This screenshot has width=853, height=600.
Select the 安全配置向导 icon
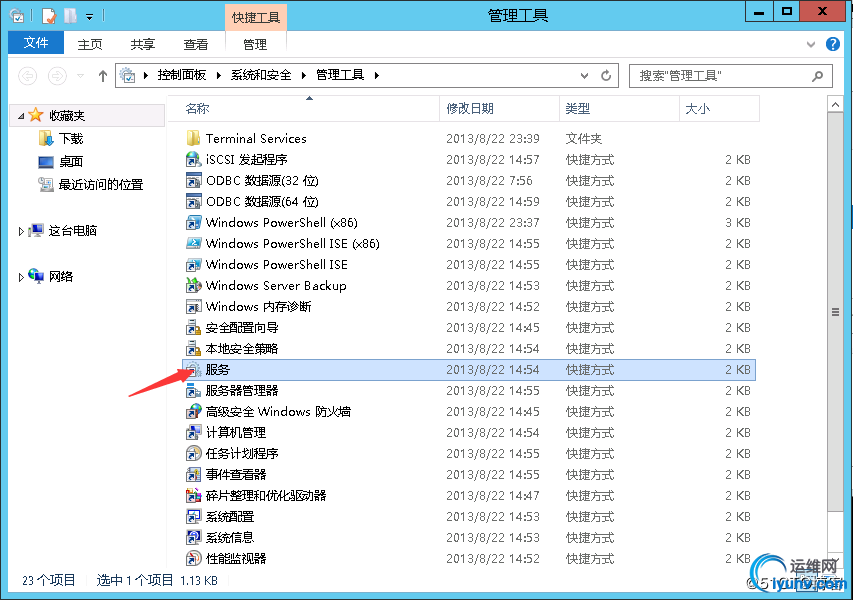(x=193, y=327)
